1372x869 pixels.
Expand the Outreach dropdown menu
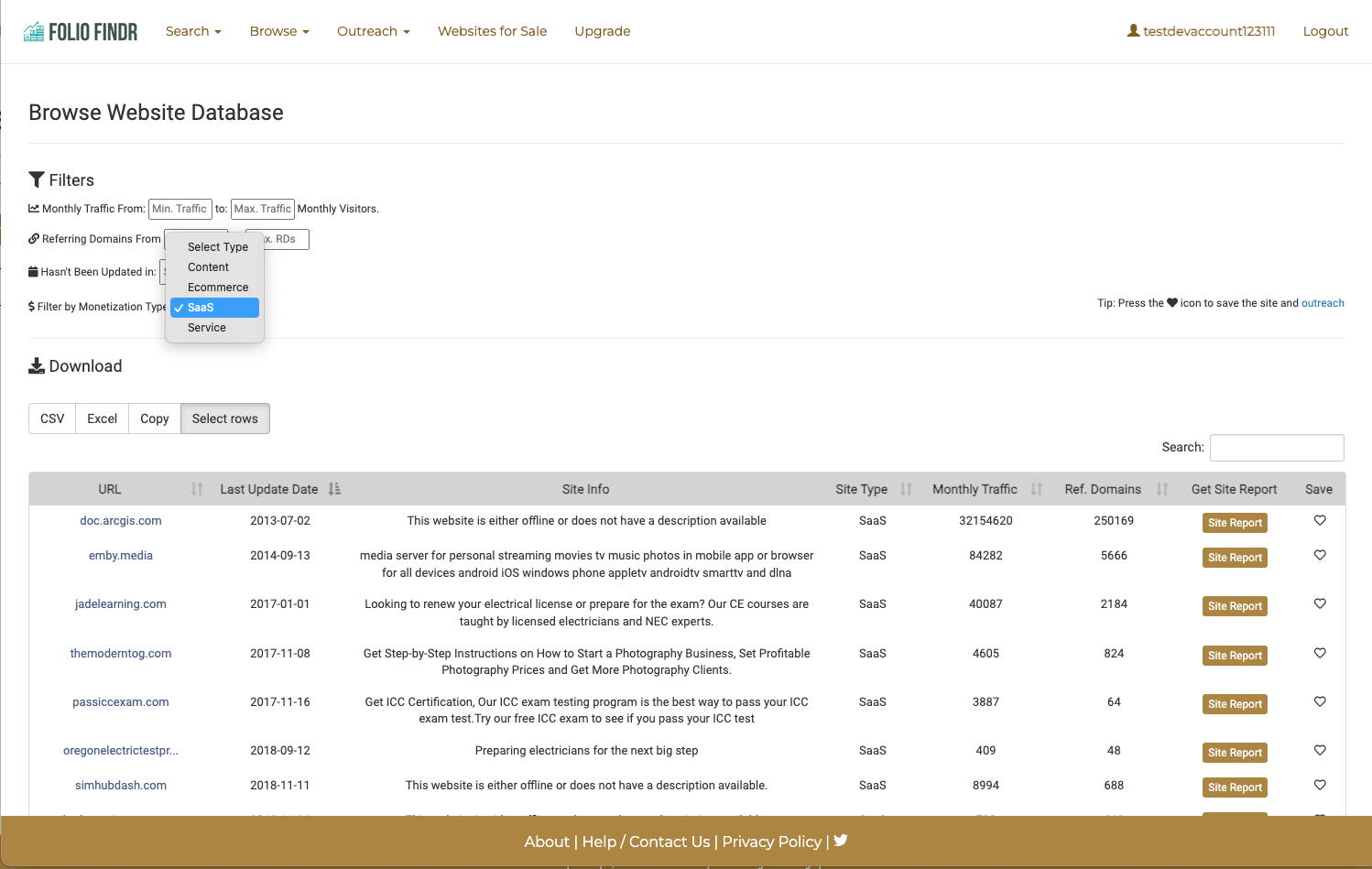click(x=373, y=31)
